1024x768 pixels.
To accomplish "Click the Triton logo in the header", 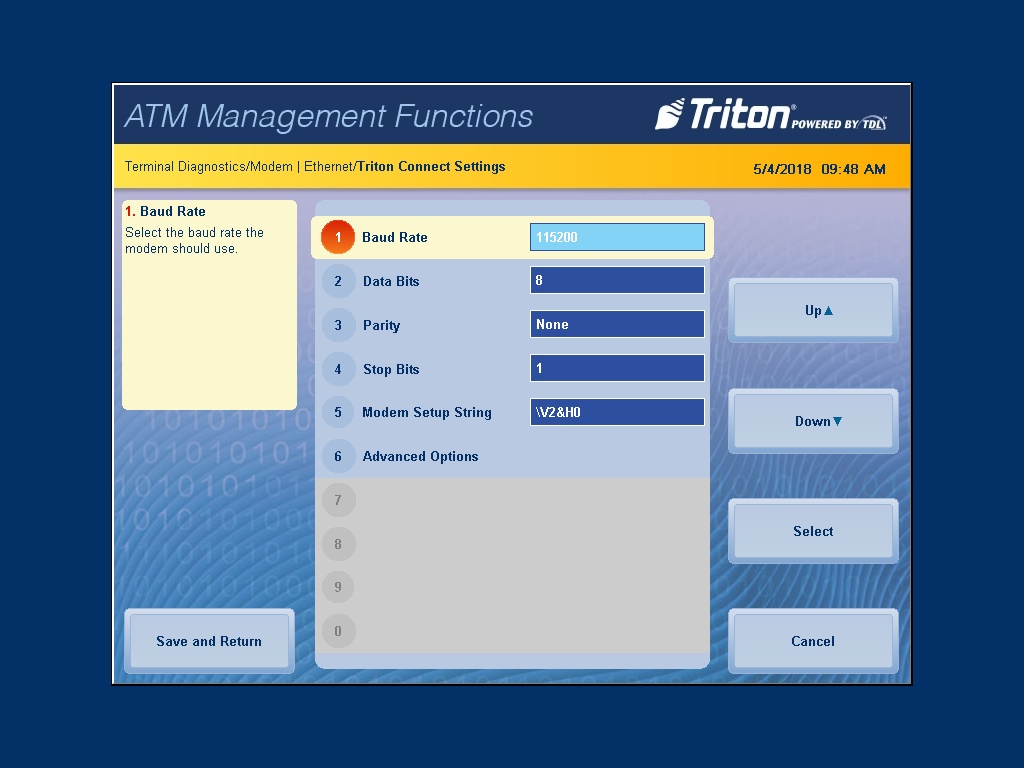I will point(770,115).
